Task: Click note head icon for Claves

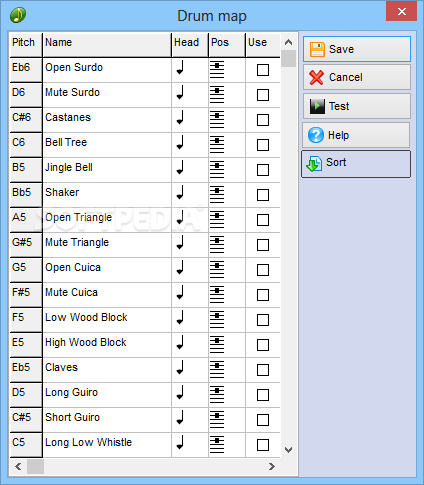Action: 180,368
